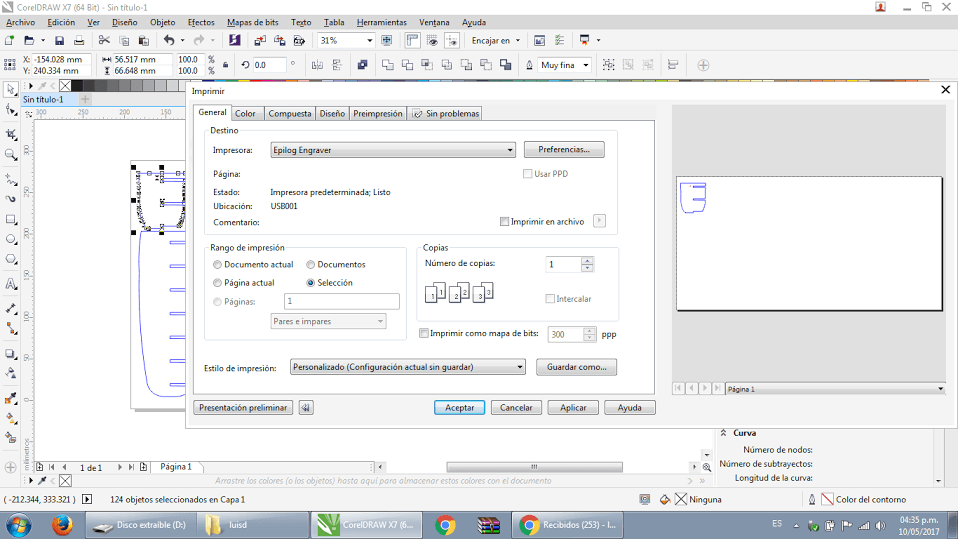Click the no-color X swatch
This screenshot has width=958, height=539.
(x=65, y=86)
